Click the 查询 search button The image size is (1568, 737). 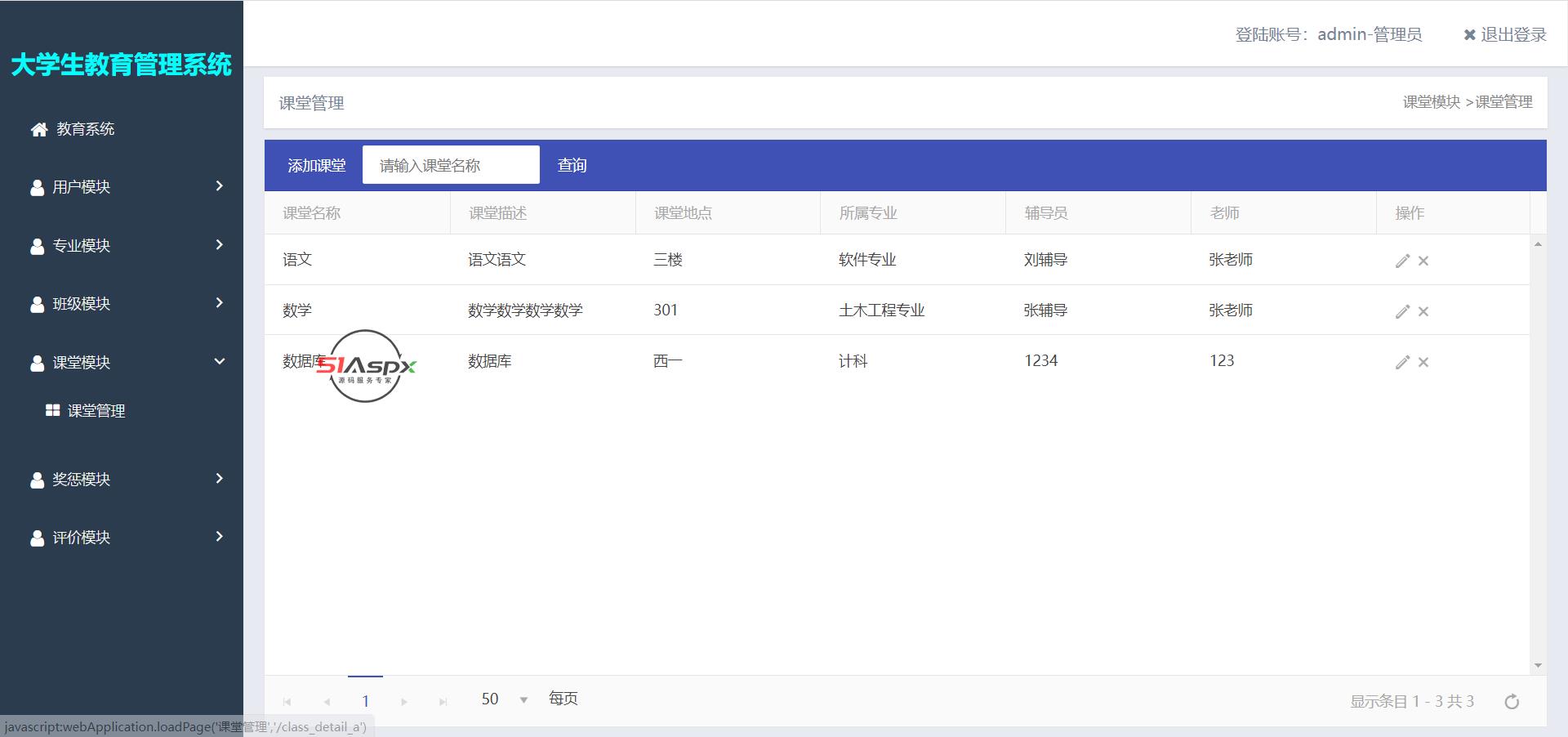tap(572, 166)
